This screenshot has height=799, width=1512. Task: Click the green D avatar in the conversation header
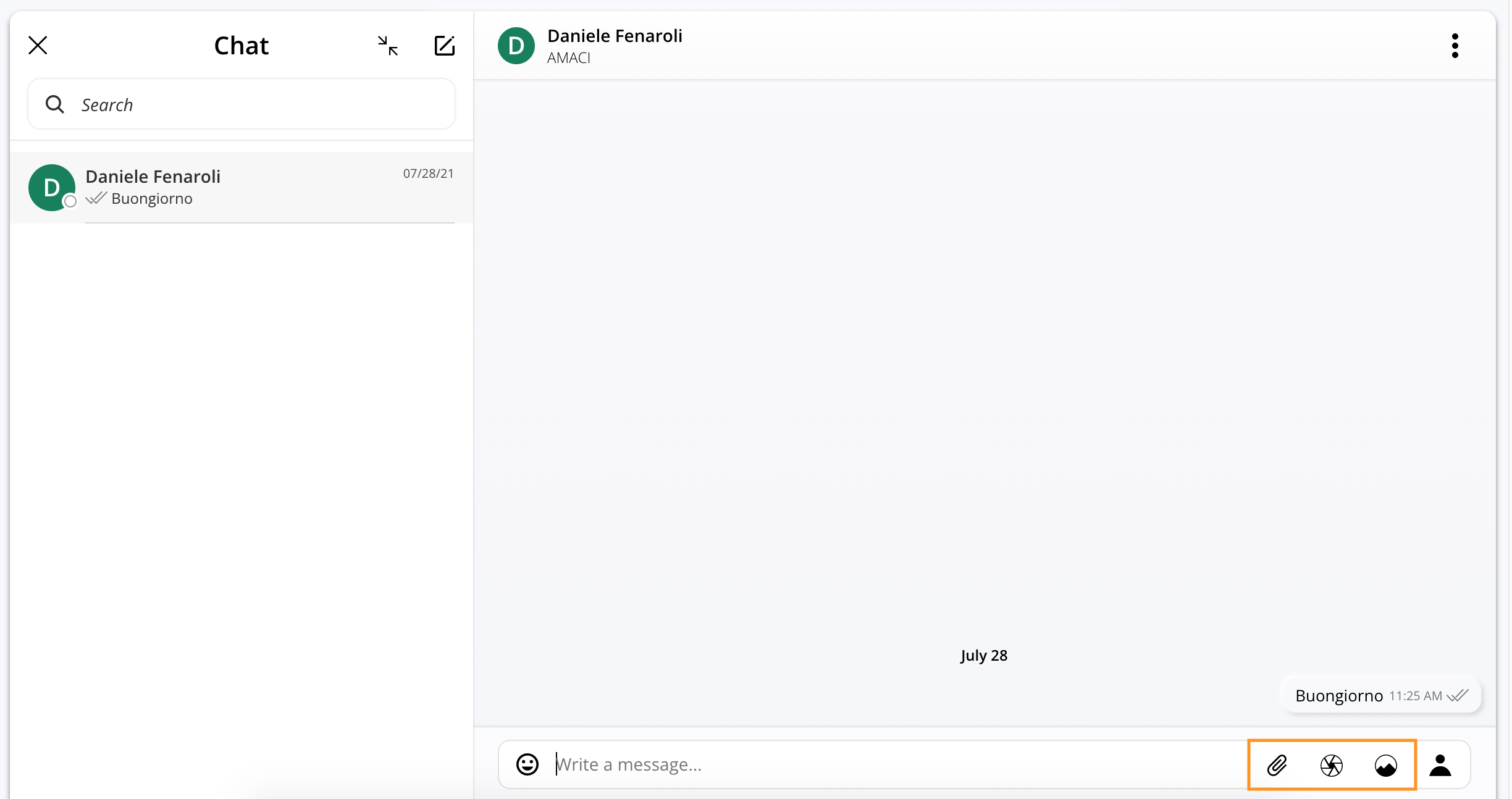[x=516, y=46]
